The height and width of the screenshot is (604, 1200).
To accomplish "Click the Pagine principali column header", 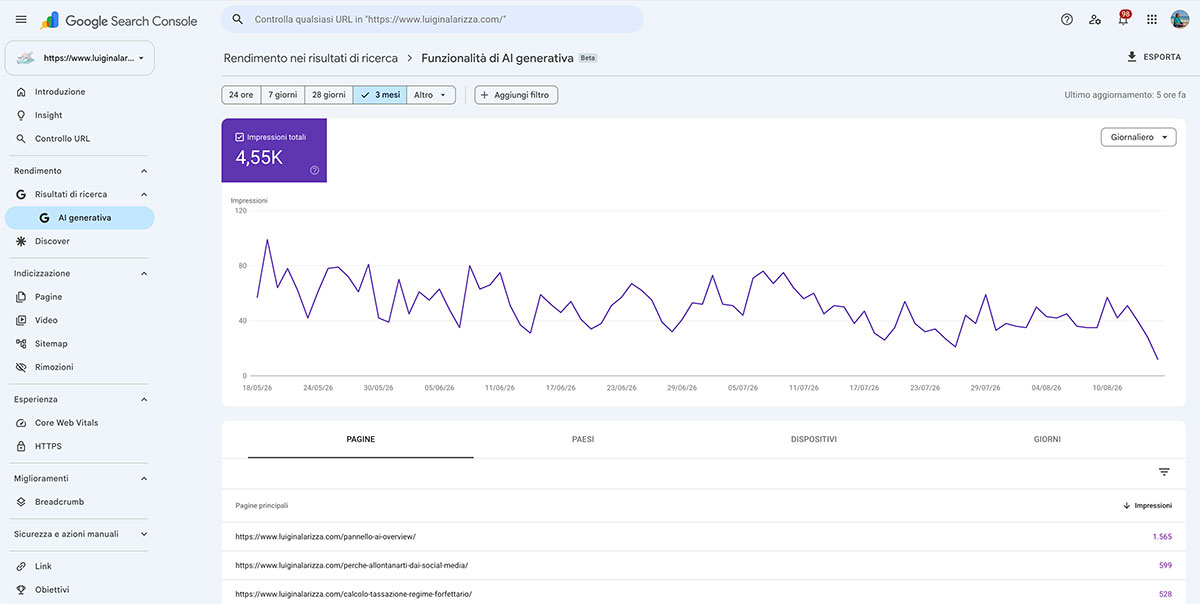I will pos(261,506).
